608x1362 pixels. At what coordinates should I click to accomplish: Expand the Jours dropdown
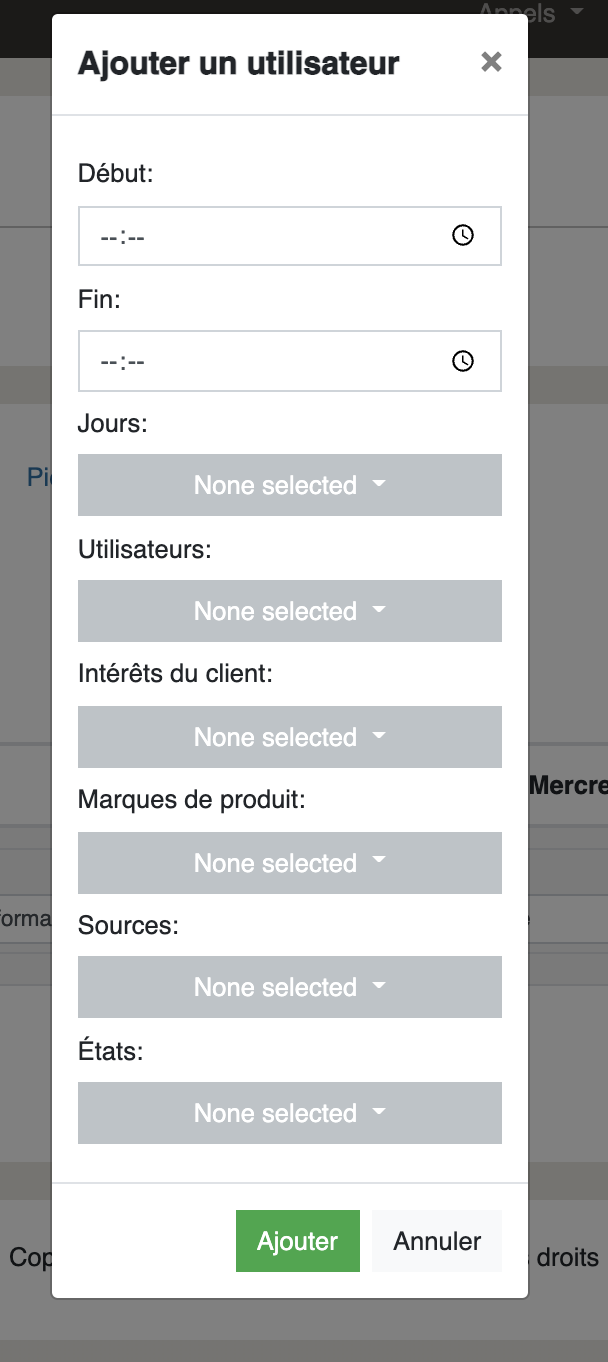pos(290,485)
